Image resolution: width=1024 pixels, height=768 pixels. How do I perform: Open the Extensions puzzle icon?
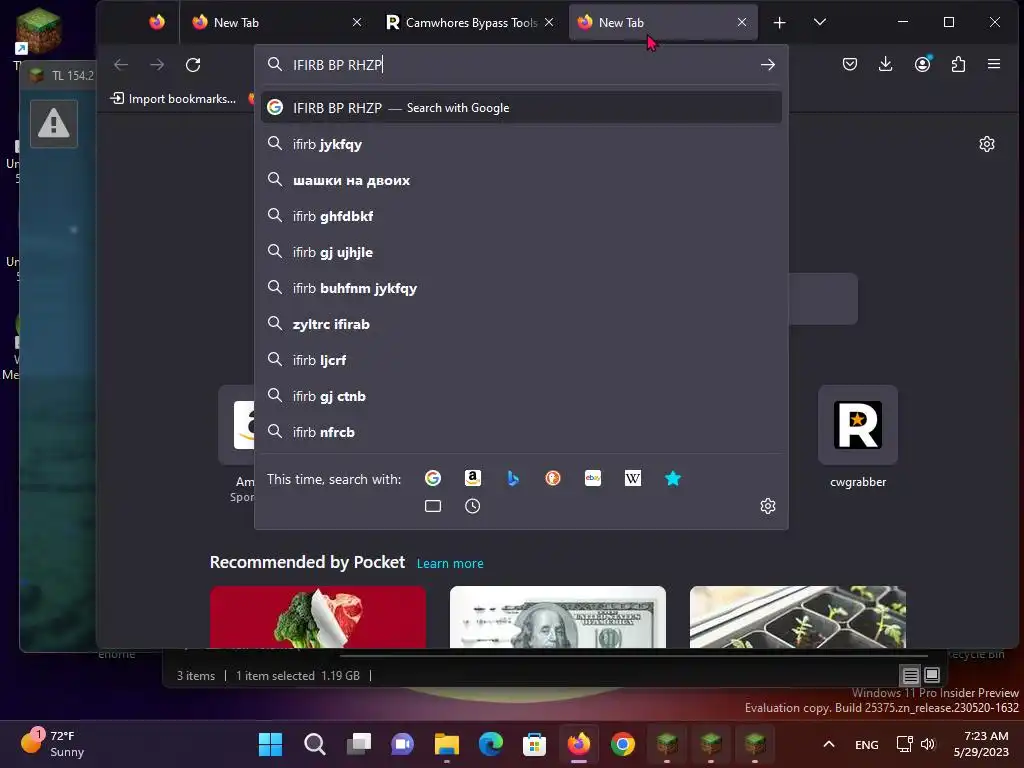pyautogui.click(x=958, y=64)
